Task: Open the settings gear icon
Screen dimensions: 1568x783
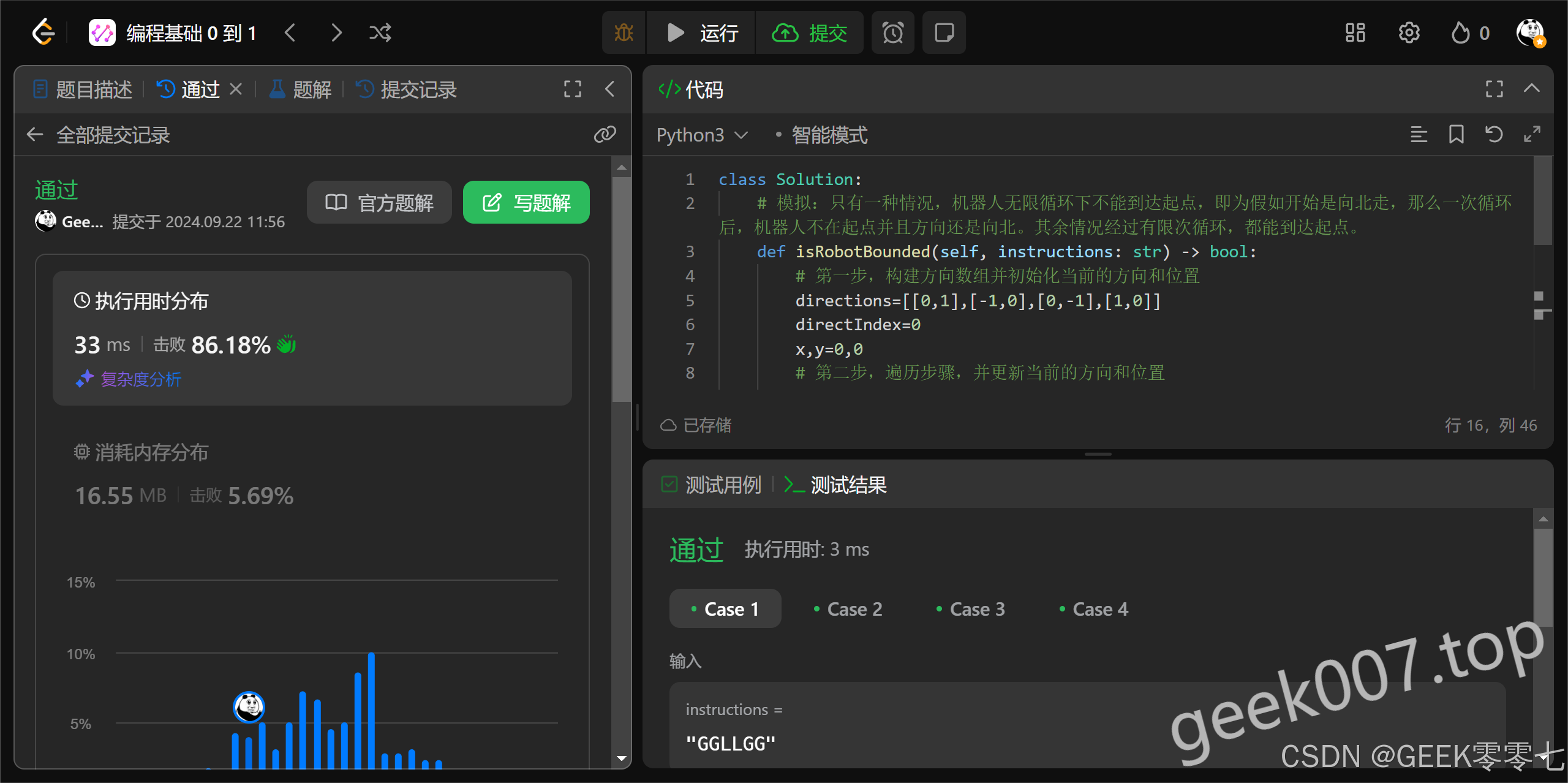Action: pyautogui.click(x=1409, y=32)
